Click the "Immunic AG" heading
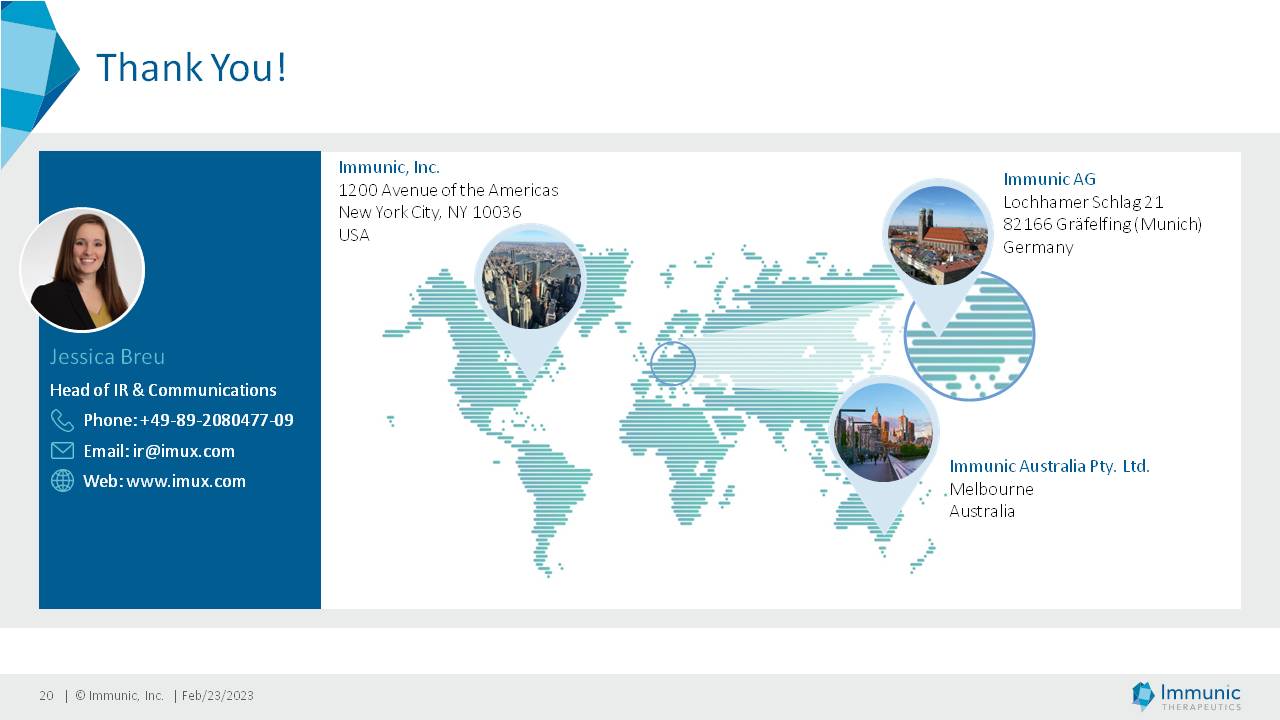This screenshot has height=720, width=1280. [x=1050, y=179]
